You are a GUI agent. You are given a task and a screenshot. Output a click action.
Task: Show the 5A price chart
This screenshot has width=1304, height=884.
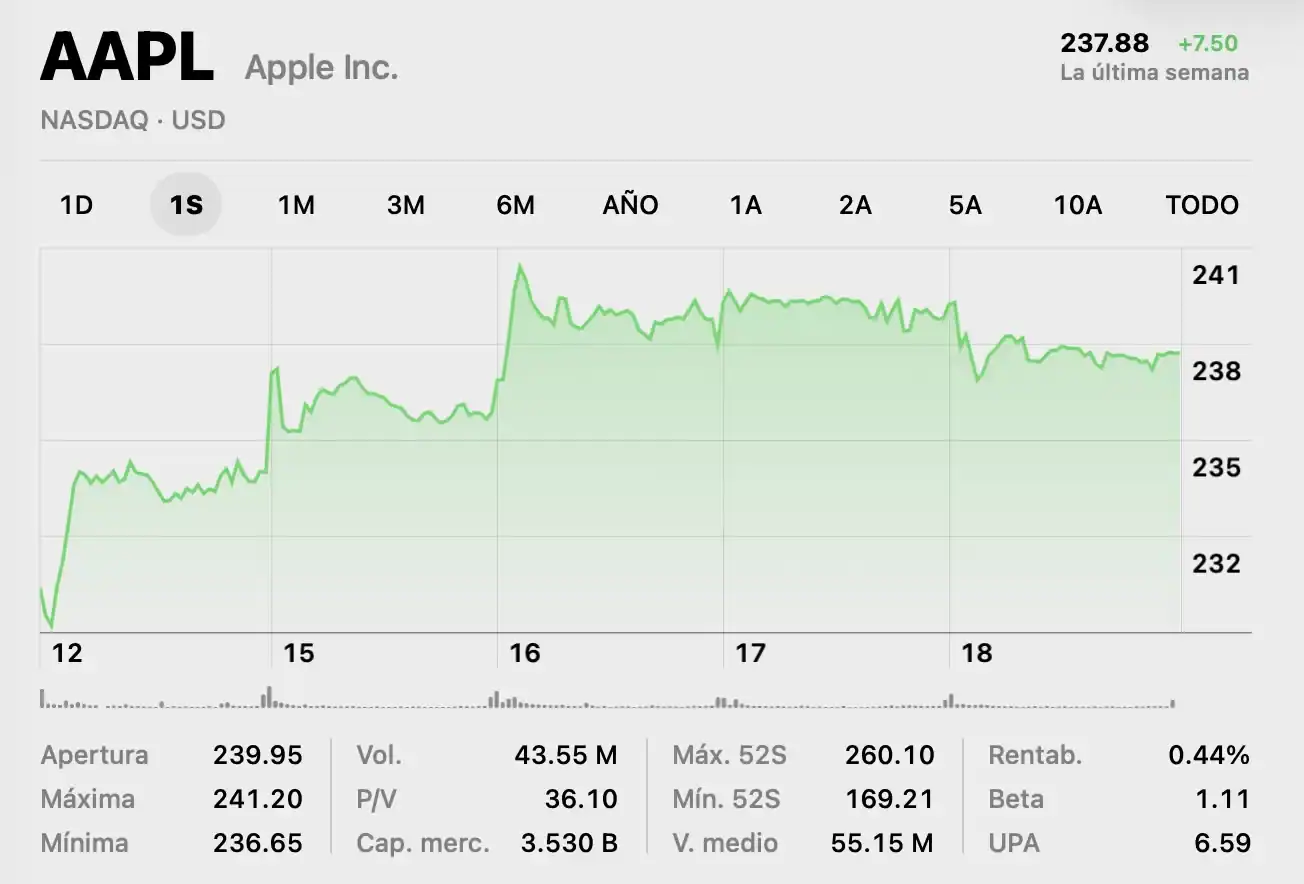pos(965,205)
